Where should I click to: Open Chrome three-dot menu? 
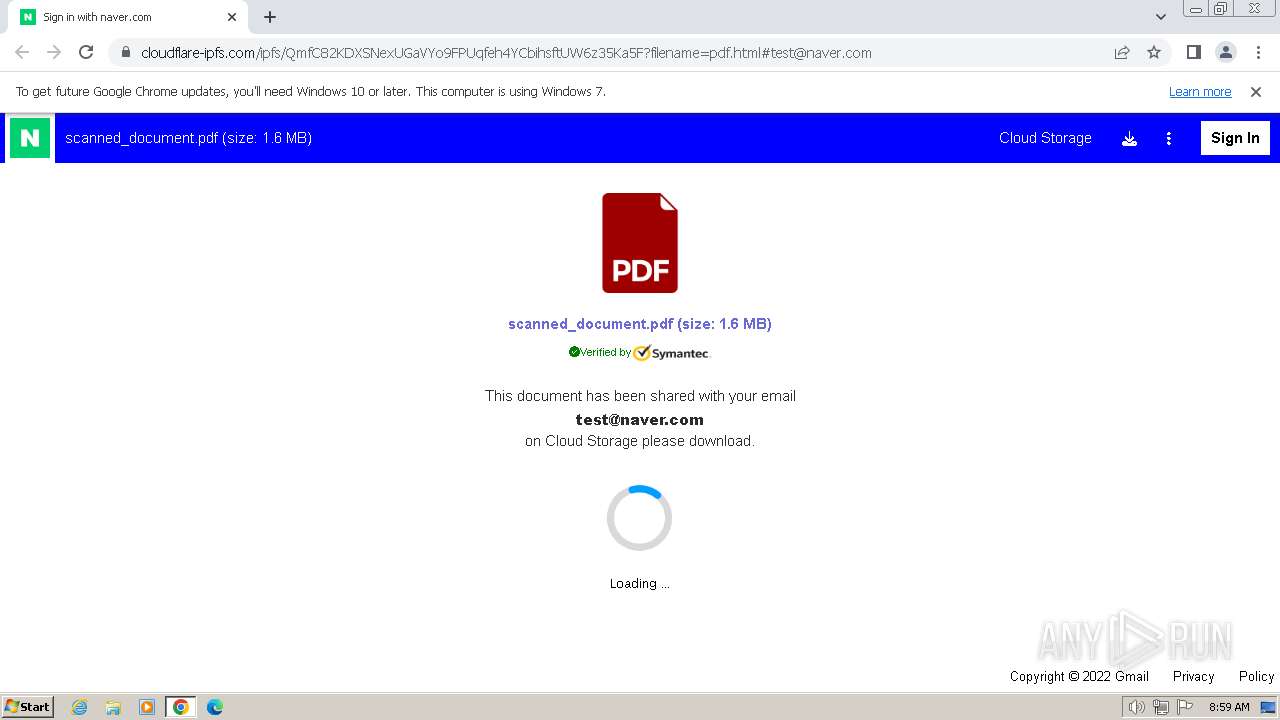[x=1257, y=52]
